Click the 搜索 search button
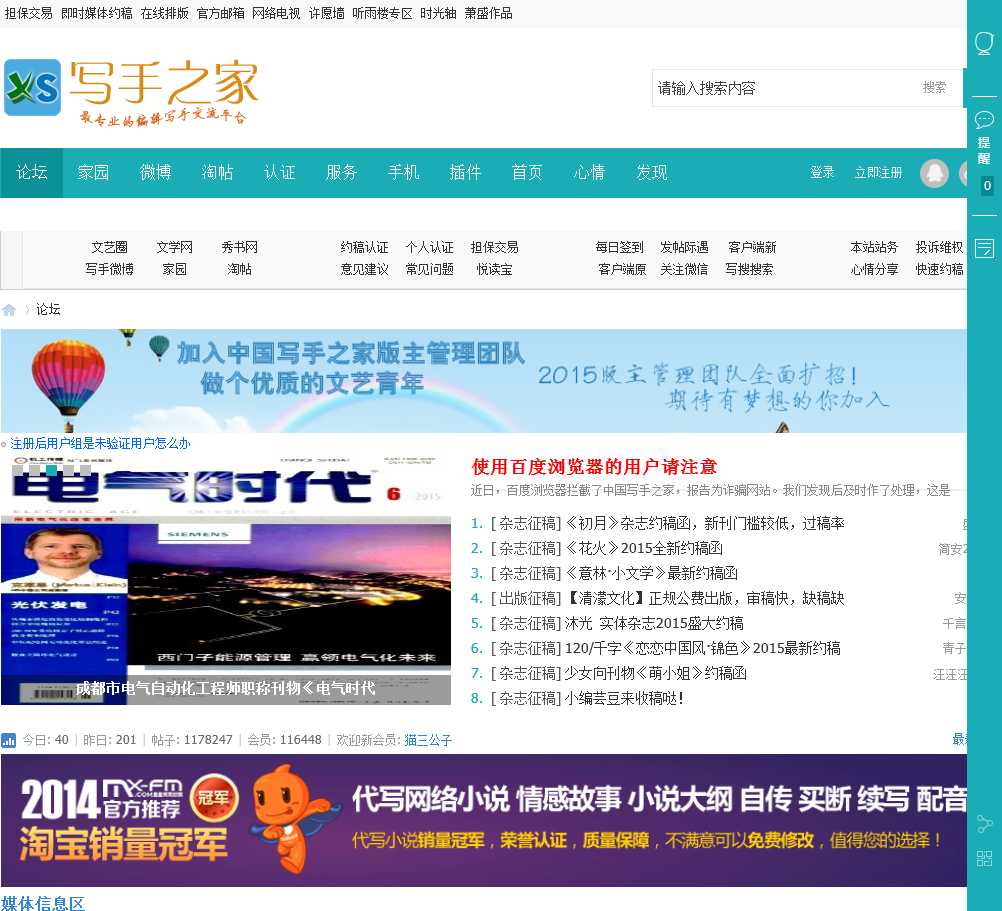 (934, 88)
